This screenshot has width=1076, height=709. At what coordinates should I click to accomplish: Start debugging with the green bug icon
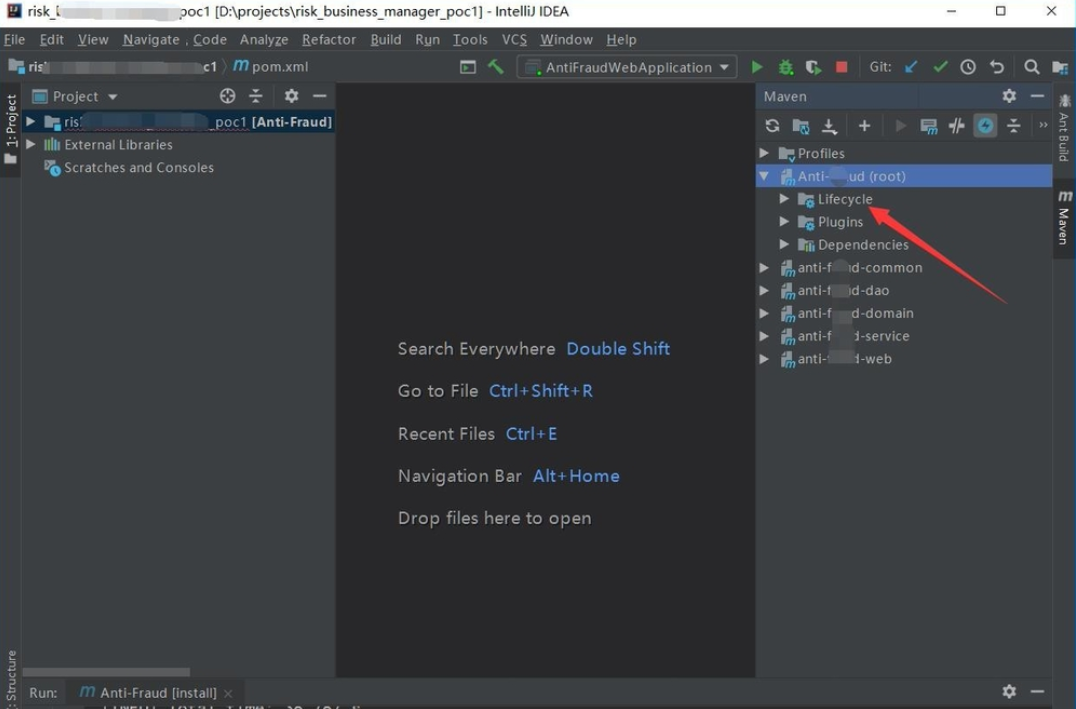786,67
